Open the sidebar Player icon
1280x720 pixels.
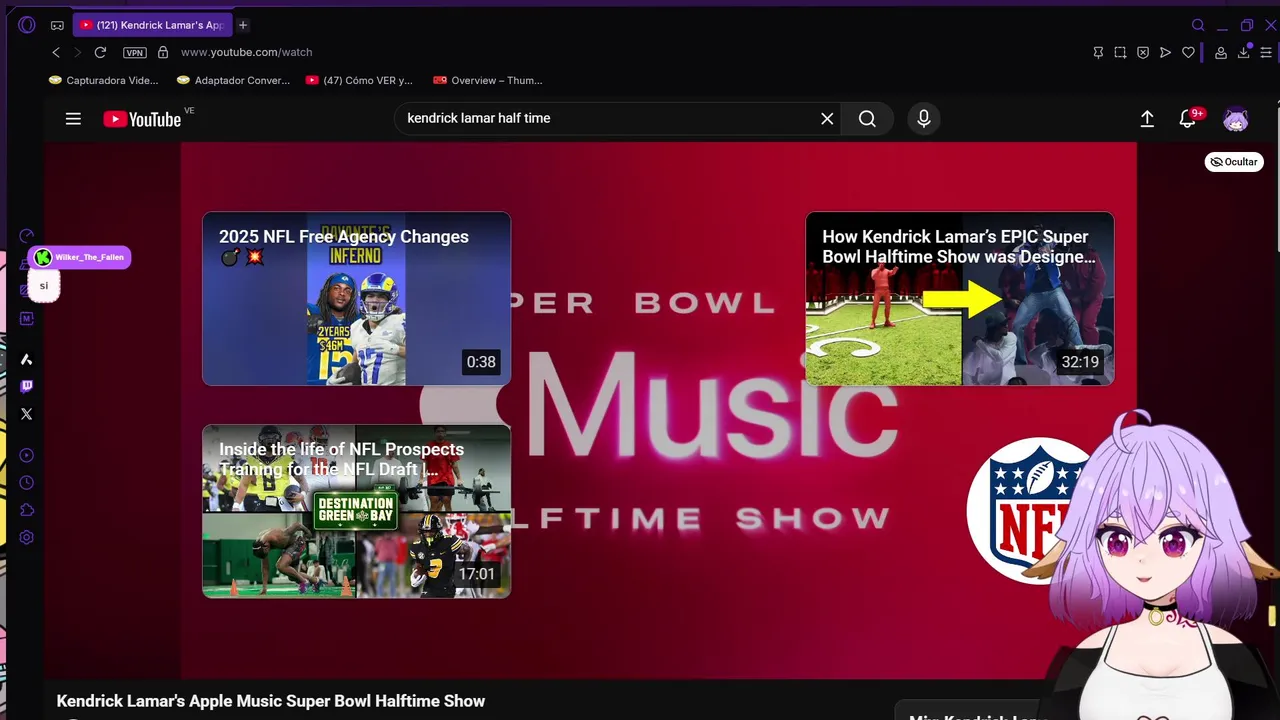(x=26, y=455)
